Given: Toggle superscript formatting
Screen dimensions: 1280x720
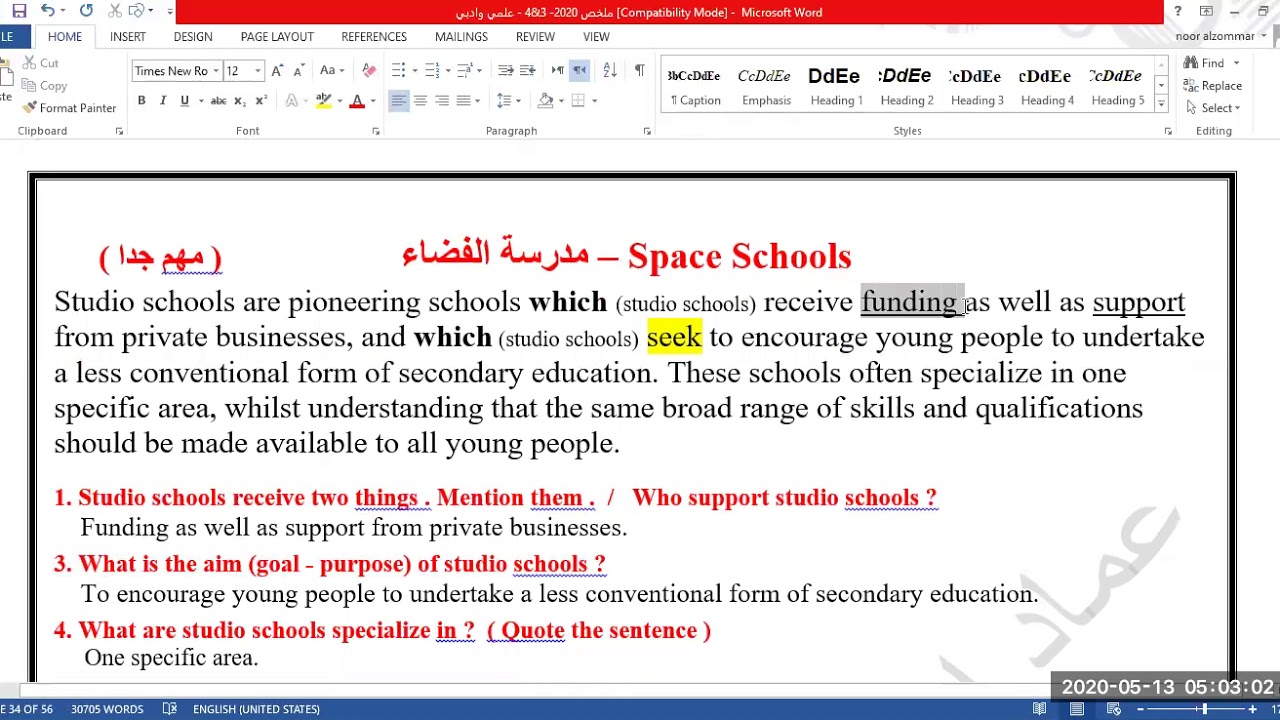Looking at the screenshot, I should tap(261, 101).
